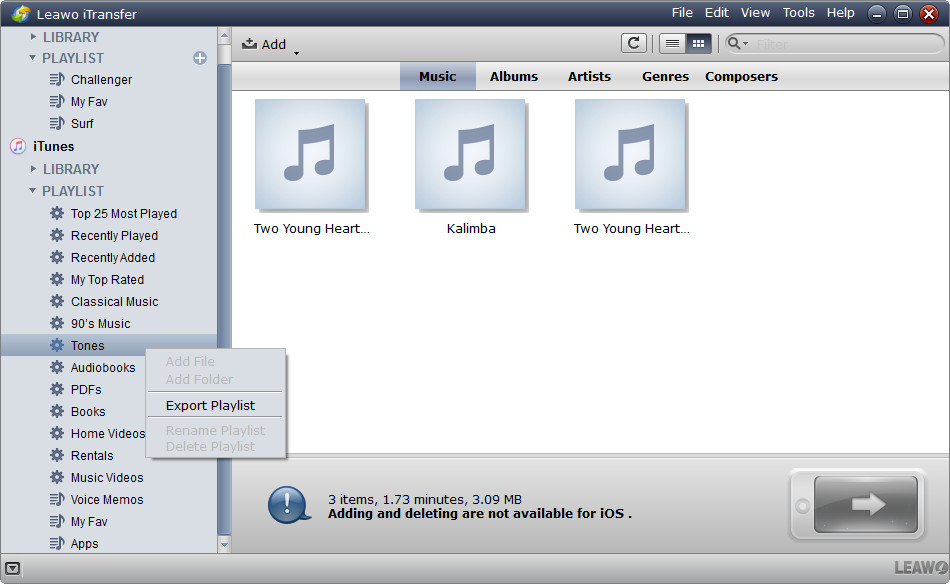Collapse the iTunes PLAYLIST section
The height and width of the screenshot is (584, 950).
[33, 191]
